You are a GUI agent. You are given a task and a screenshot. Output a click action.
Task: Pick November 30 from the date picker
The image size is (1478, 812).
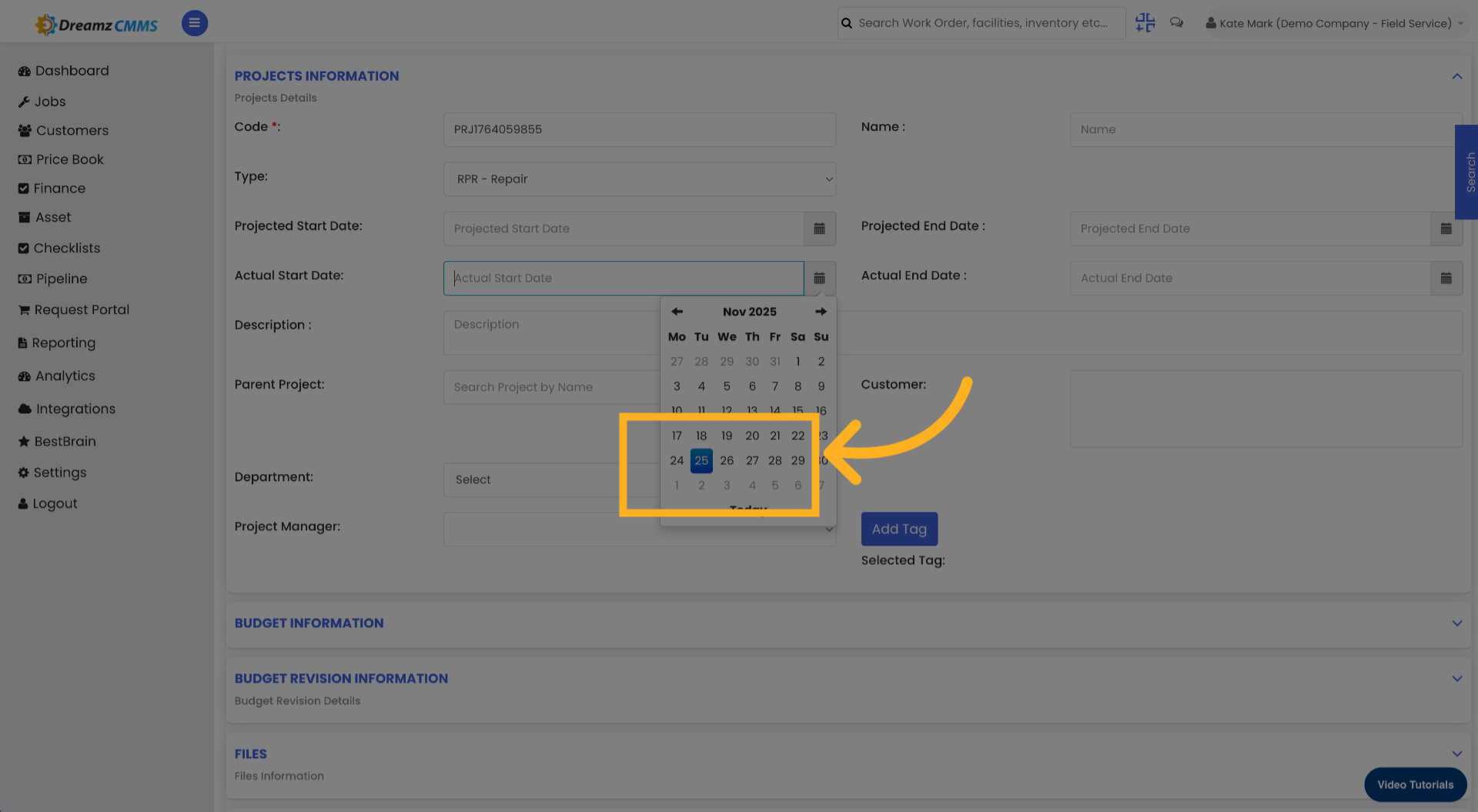point(821,460)
